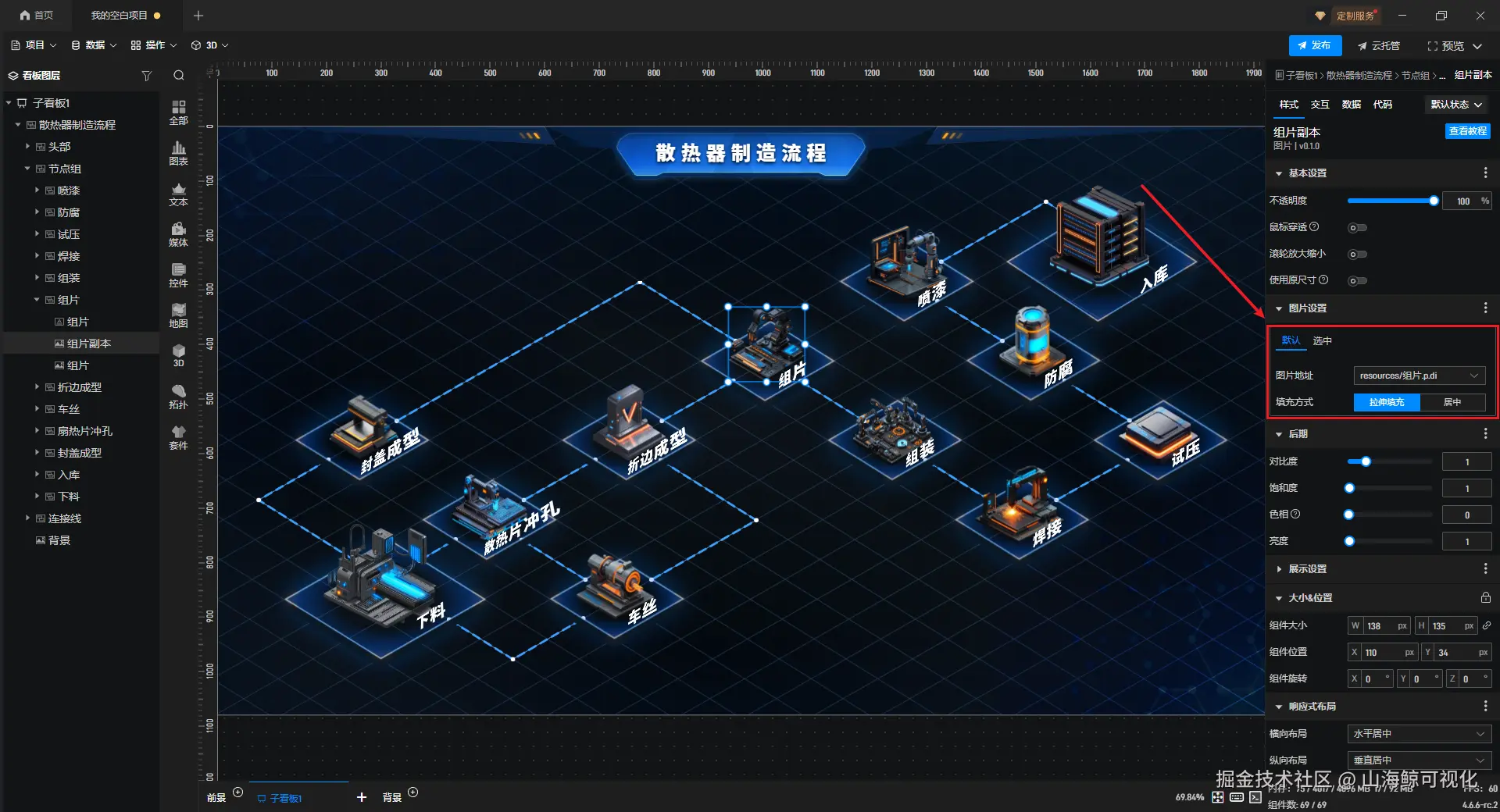Collapse the 组片 tree folder
This screenshot has width=1500, height=812.
(37, 300)
